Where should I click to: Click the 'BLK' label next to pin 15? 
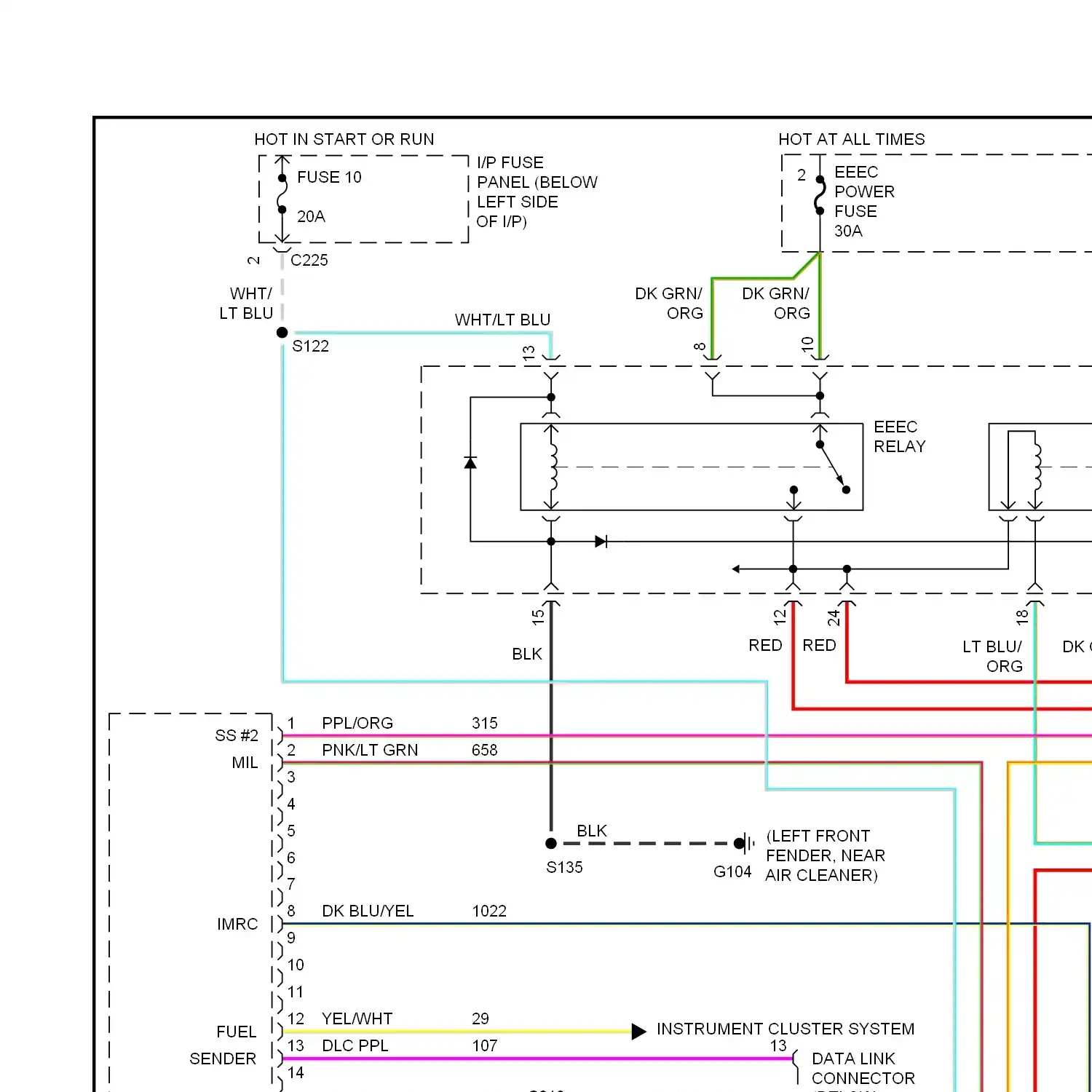pyautogui.click(x=527, y=654)
